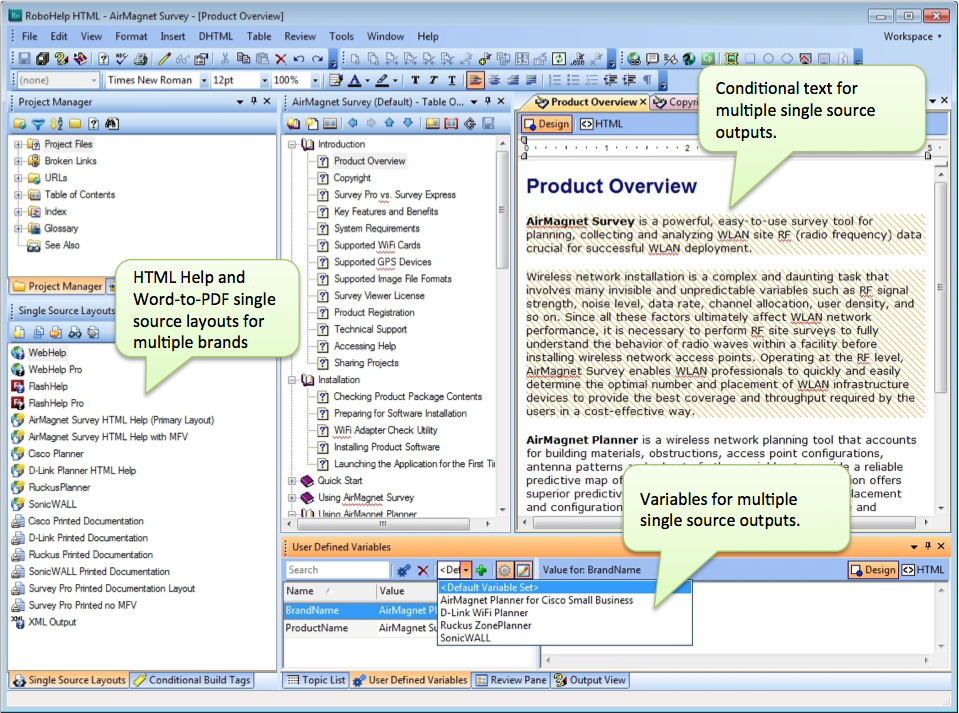Toggle numbered list button
The height and width of the screenshot is (713, 959).
[x=555, y=80]
